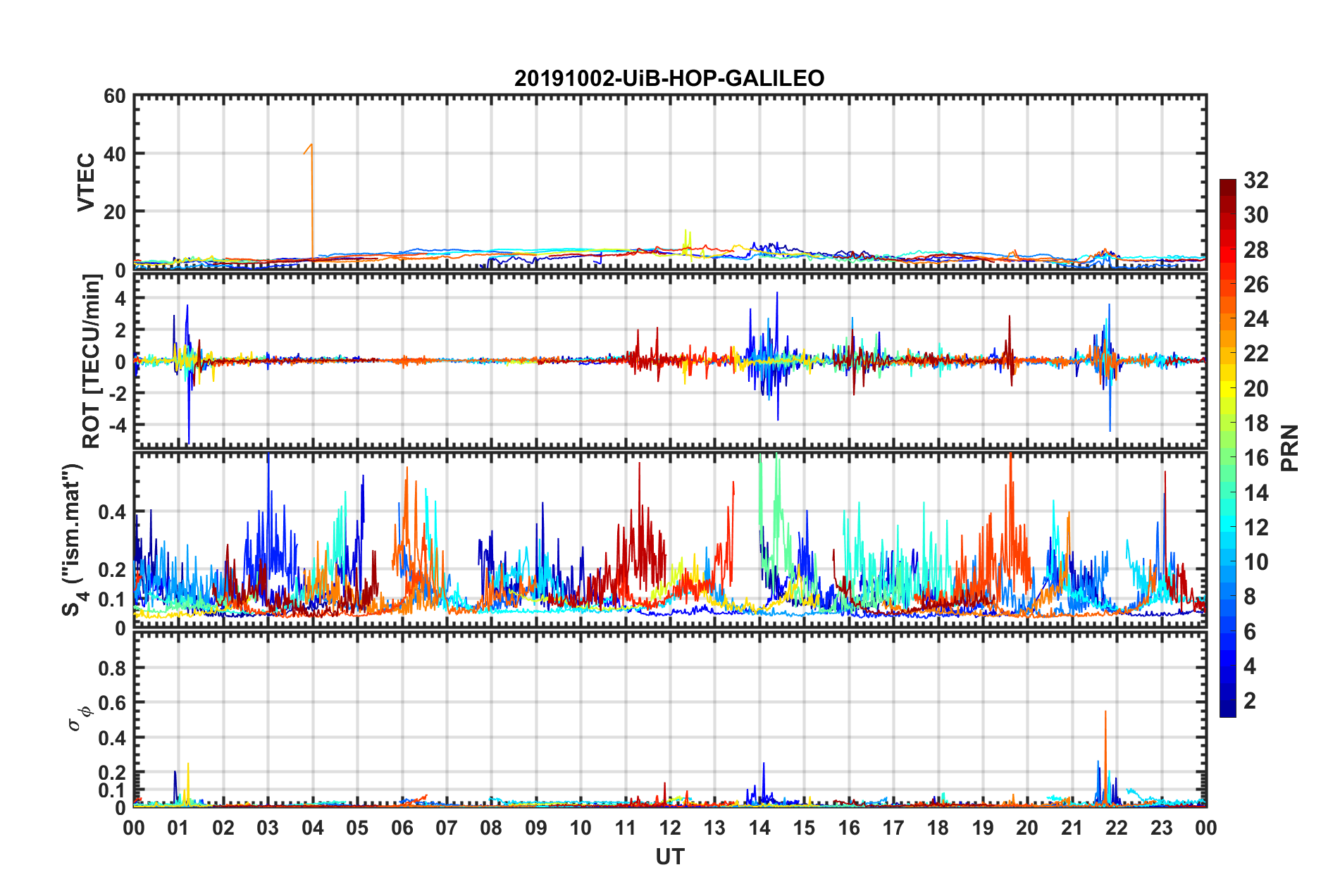Click x-axis tick label 01
The height and width of the screenshot is (896, 1340).
tap(178, 828)
